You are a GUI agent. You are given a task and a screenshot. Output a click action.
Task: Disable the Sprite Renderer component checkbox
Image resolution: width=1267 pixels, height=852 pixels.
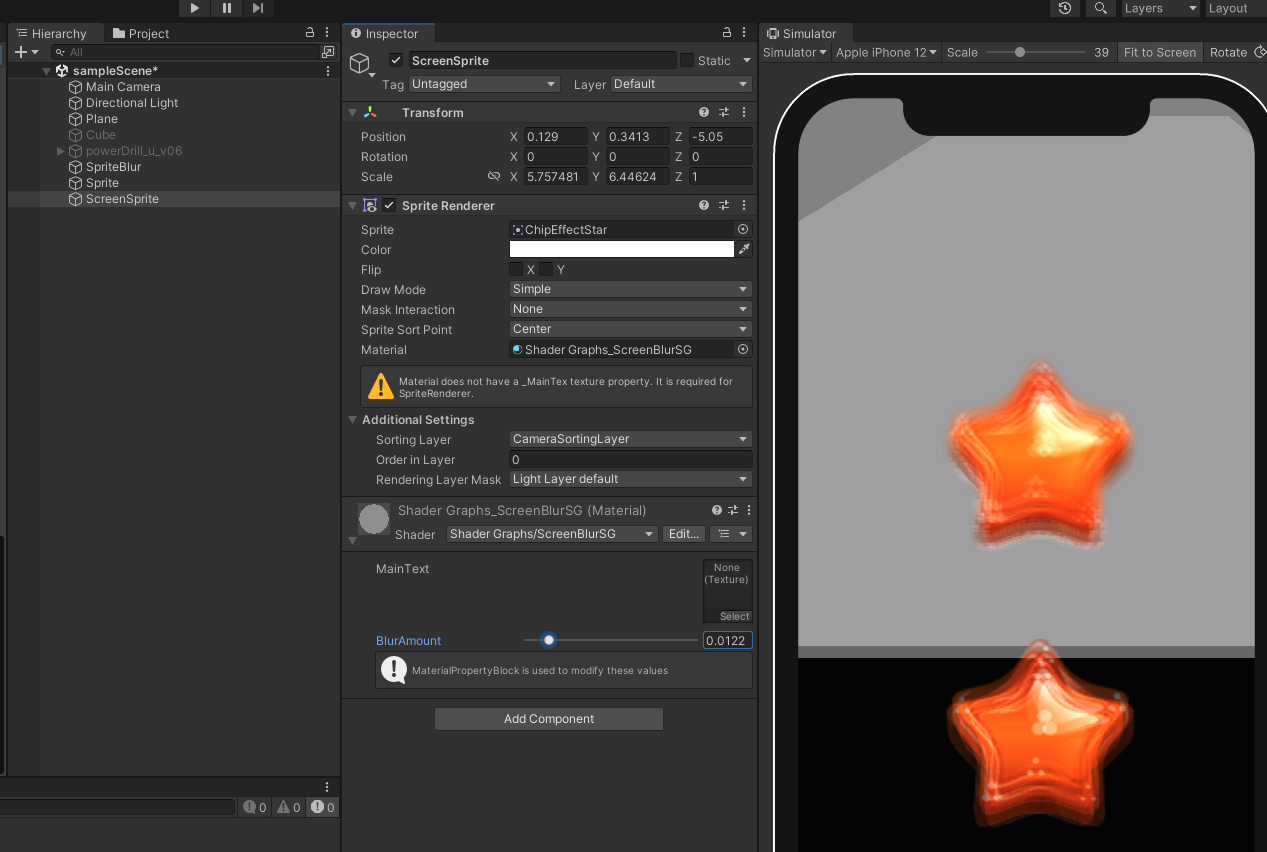[389, 205]
